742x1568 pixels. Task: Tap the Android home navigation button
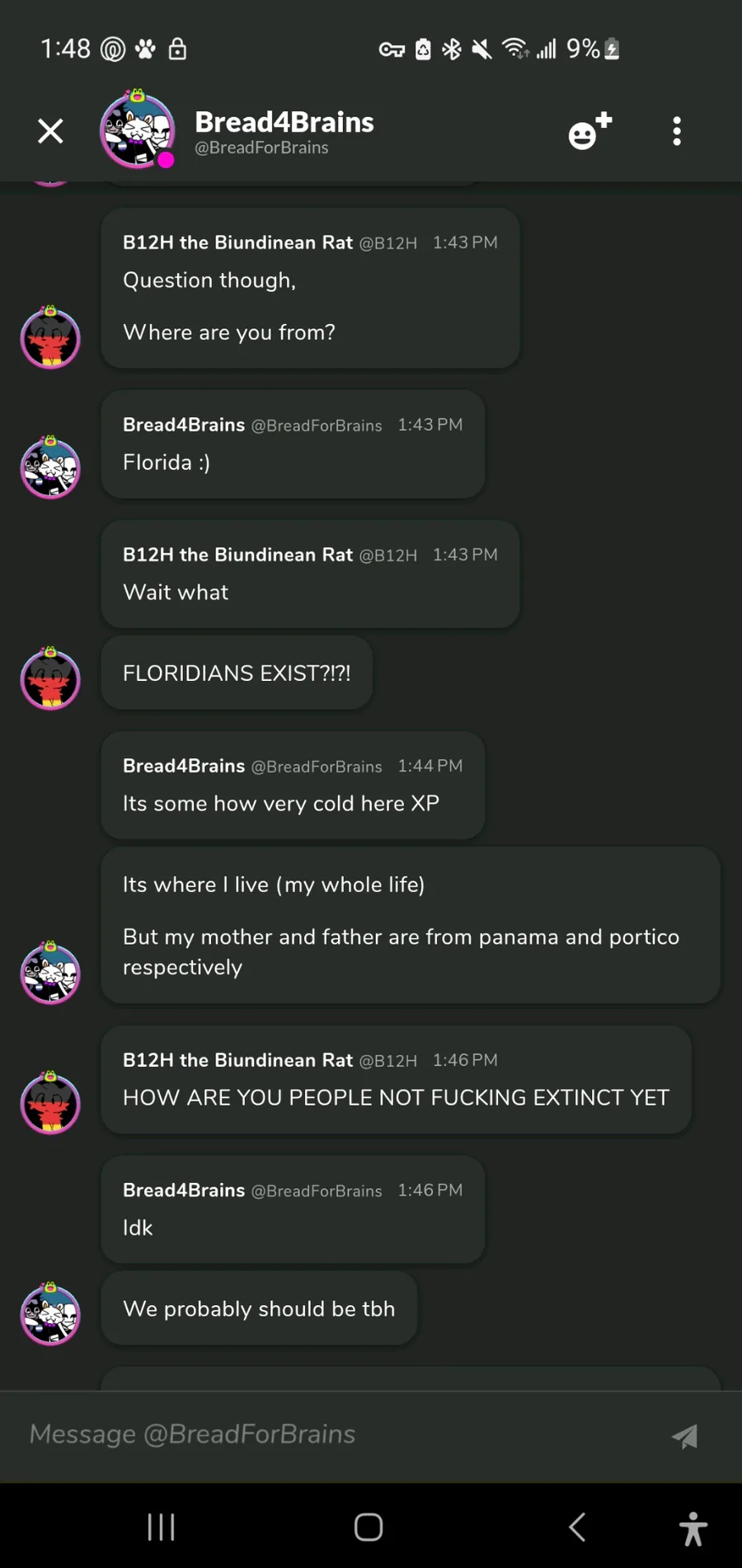coord(369,1527)
